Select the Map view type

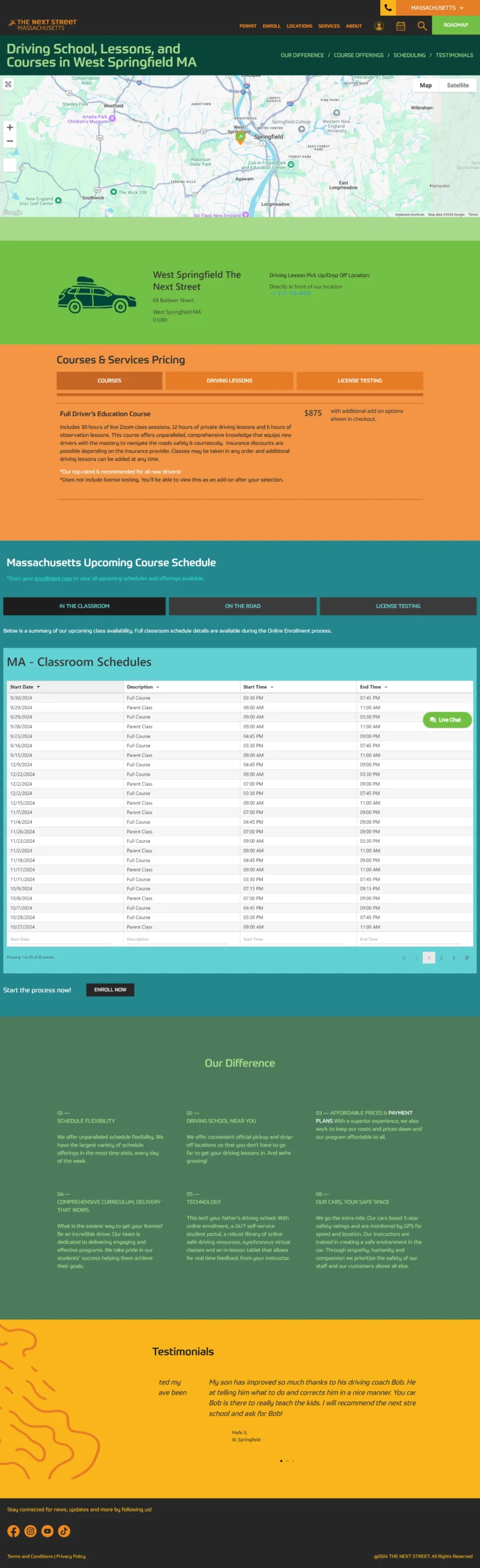[x=426, y=86]
